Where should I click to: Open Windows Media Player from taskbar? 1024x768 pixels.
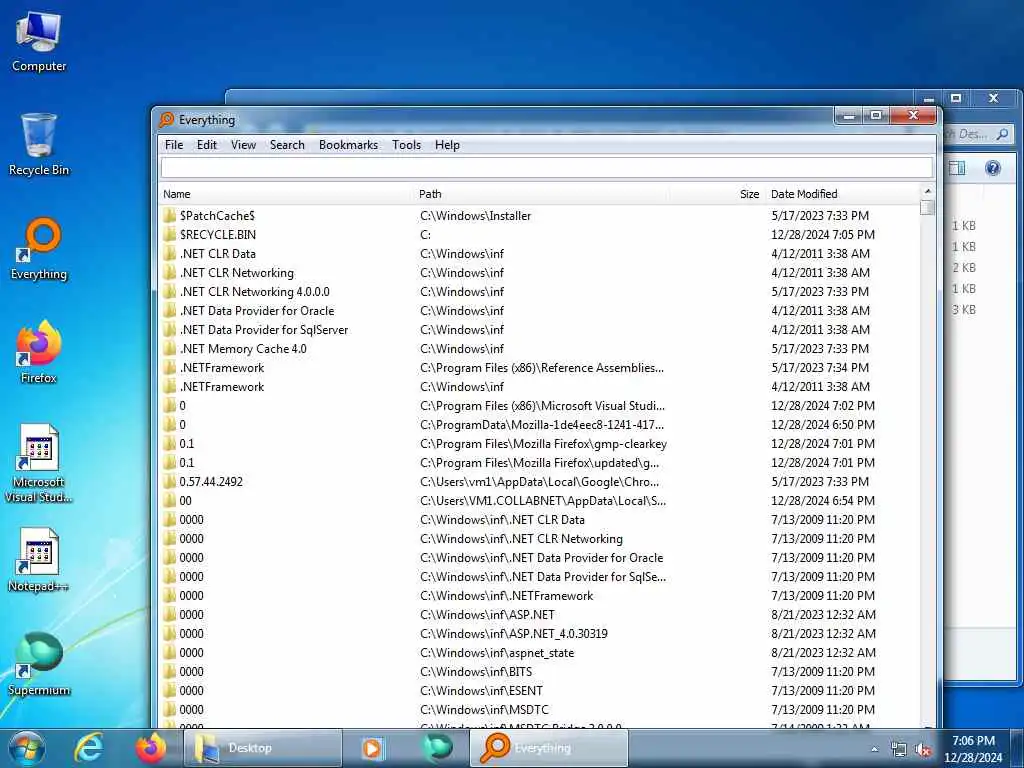pyautogui.click(x=372, y=748)
